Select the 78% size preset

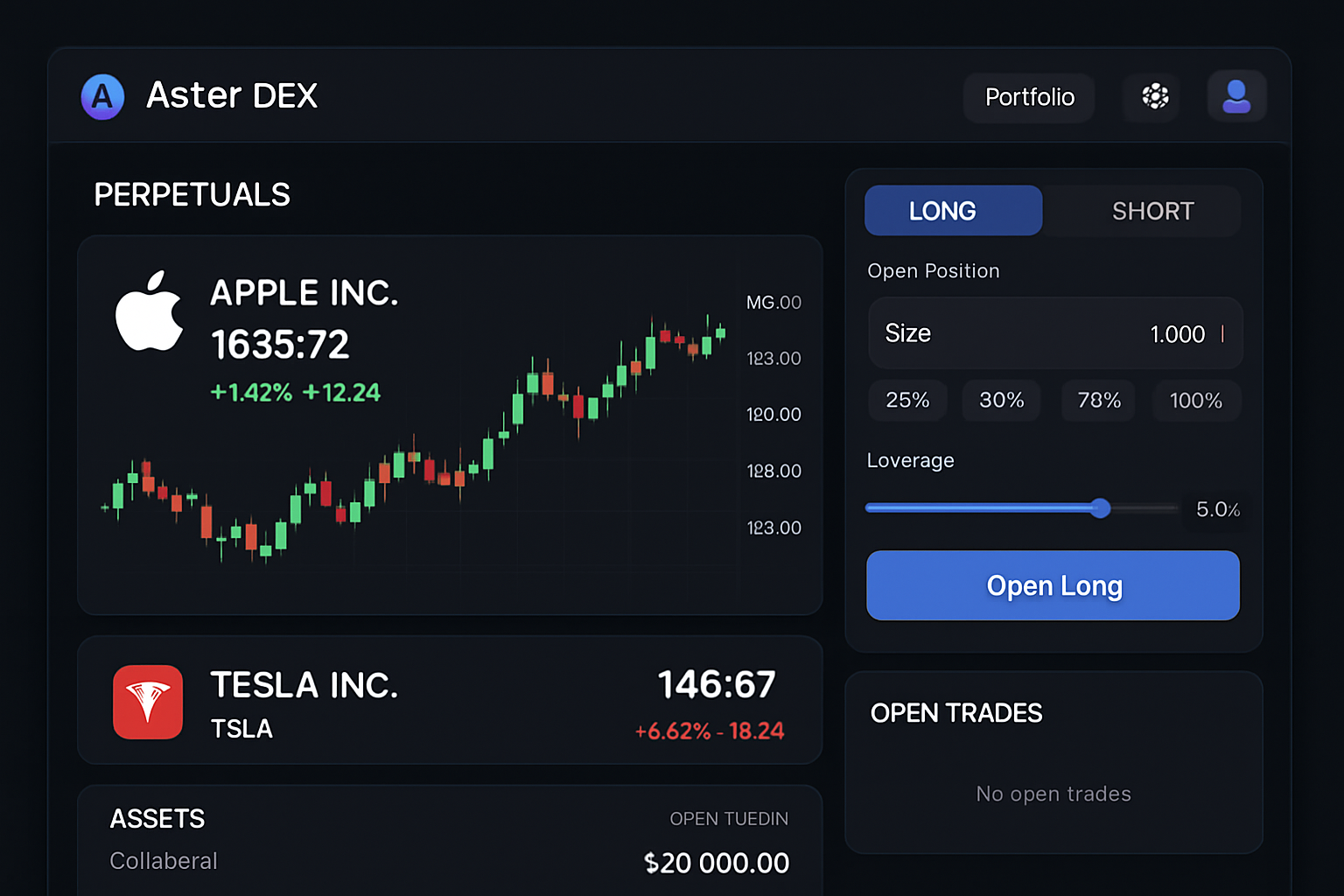pos(1099,401)
